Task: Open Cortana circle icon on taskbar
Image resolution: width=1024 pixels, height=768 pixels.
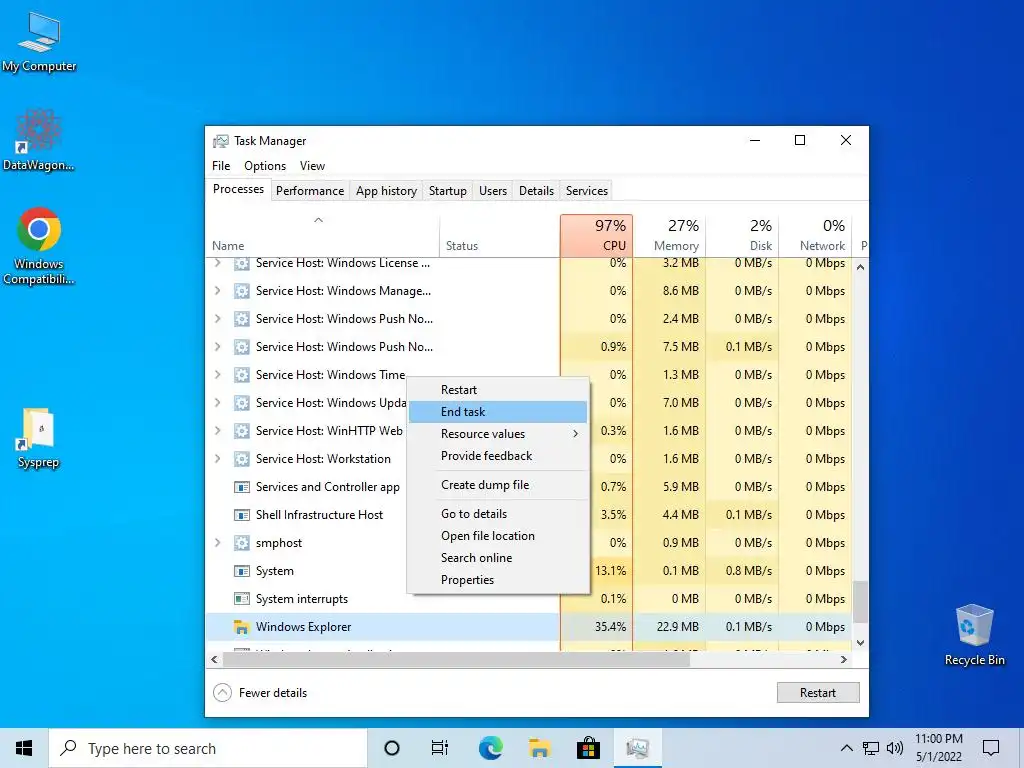Action: (392, 748)
